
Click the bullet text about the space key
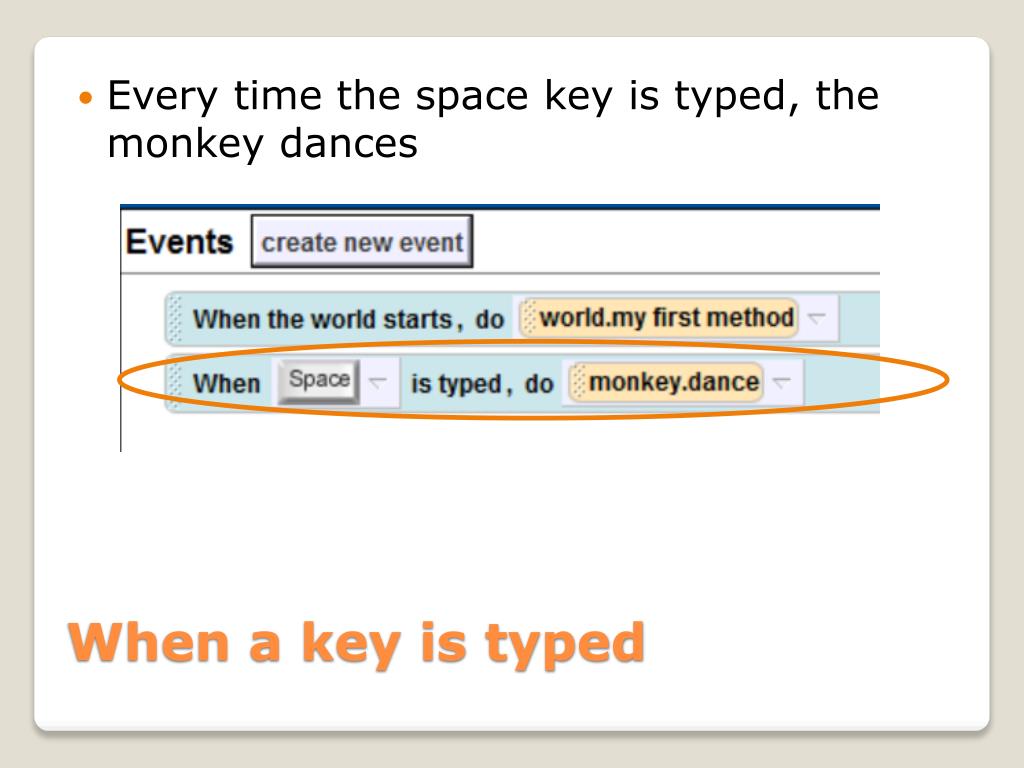coord(493,119)
